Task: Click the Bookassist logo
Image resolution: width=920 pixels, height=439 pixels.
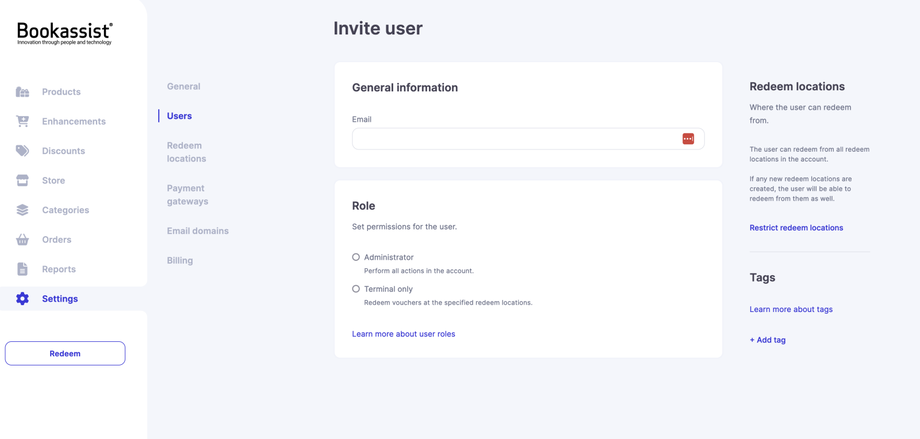Action: 65,33
